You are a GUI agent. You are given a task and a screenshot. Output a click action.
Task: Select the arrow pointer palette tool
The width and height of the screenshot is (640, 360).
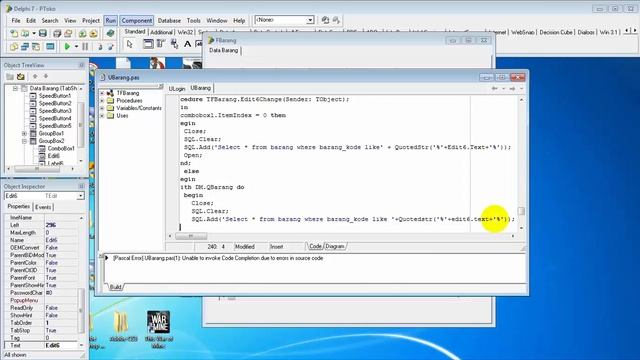pos(130,44)
